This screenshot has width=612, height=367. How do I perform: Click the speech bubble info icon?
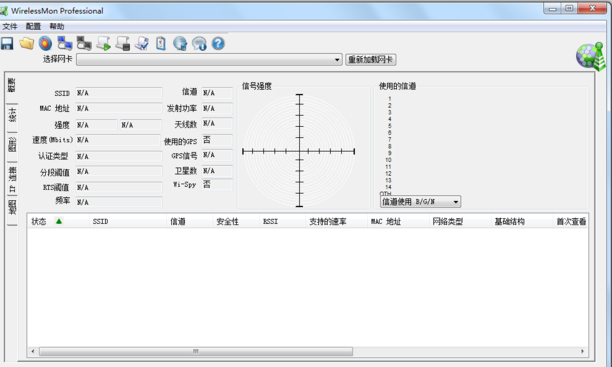point(199,43)
